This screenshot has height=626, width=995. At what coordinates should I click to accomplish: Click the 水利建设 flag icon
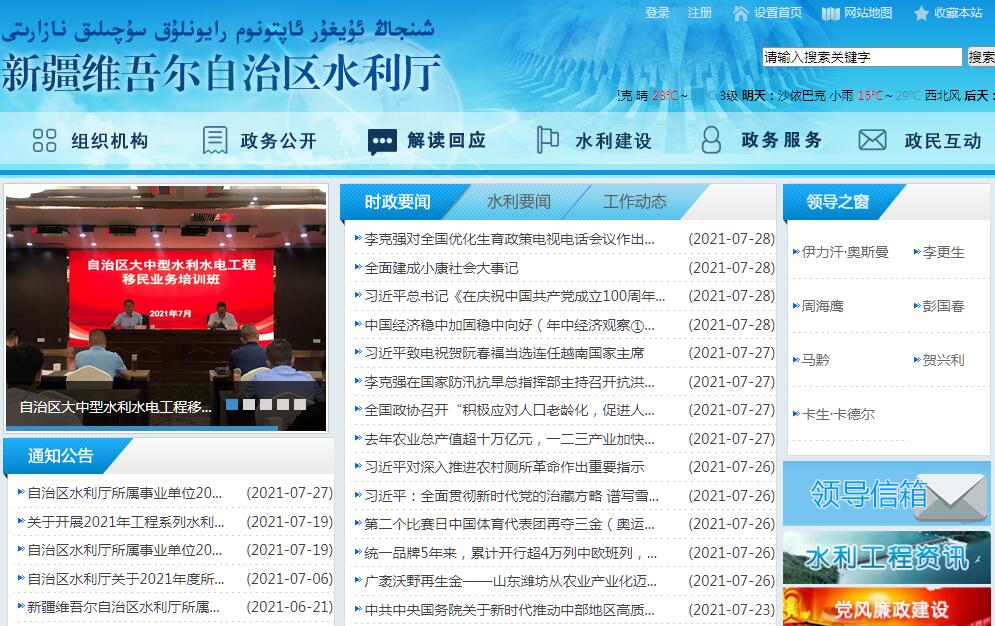click(547, 141)
